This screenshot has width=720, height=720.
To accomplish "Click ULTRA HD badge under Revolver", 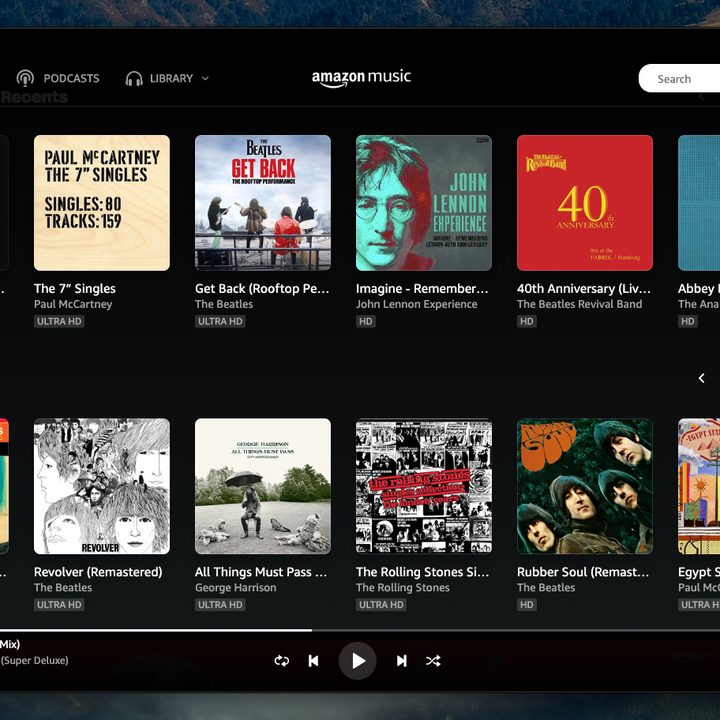I will point(59,605).
